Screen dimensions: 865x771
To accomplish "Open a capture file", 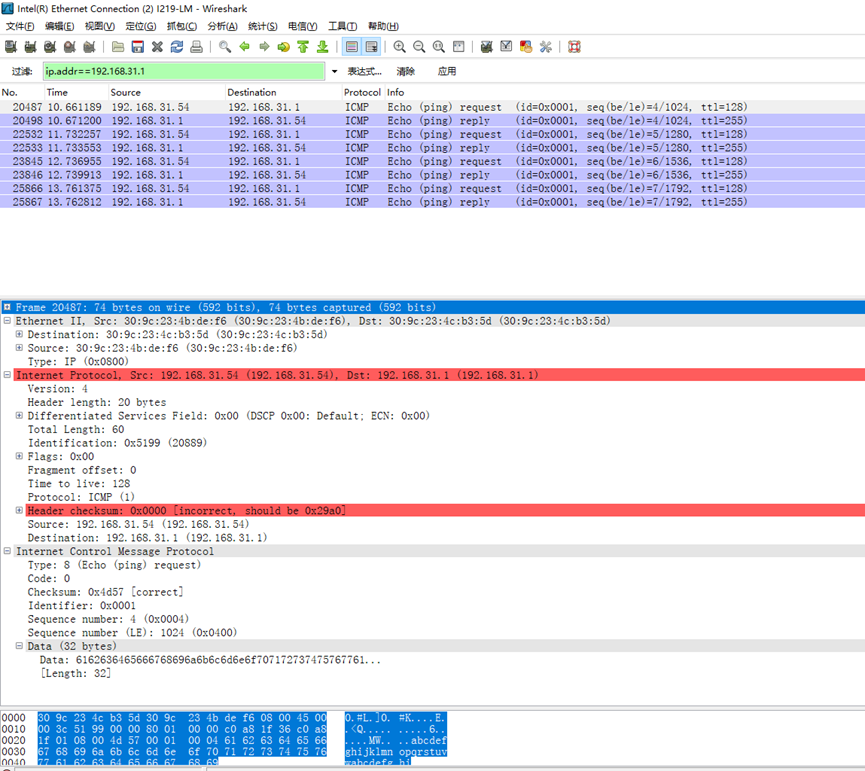I will pos(118,47).
